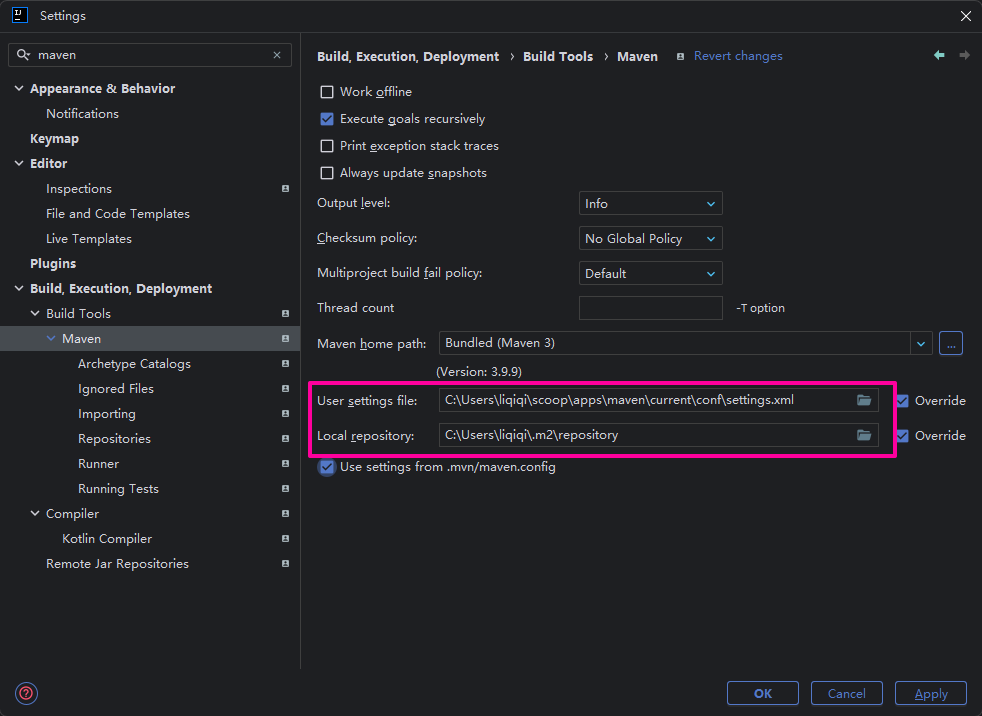Screen dimensions: 982x716
Task: Browse for User settings file folder icon
Action: coord(864,400)
